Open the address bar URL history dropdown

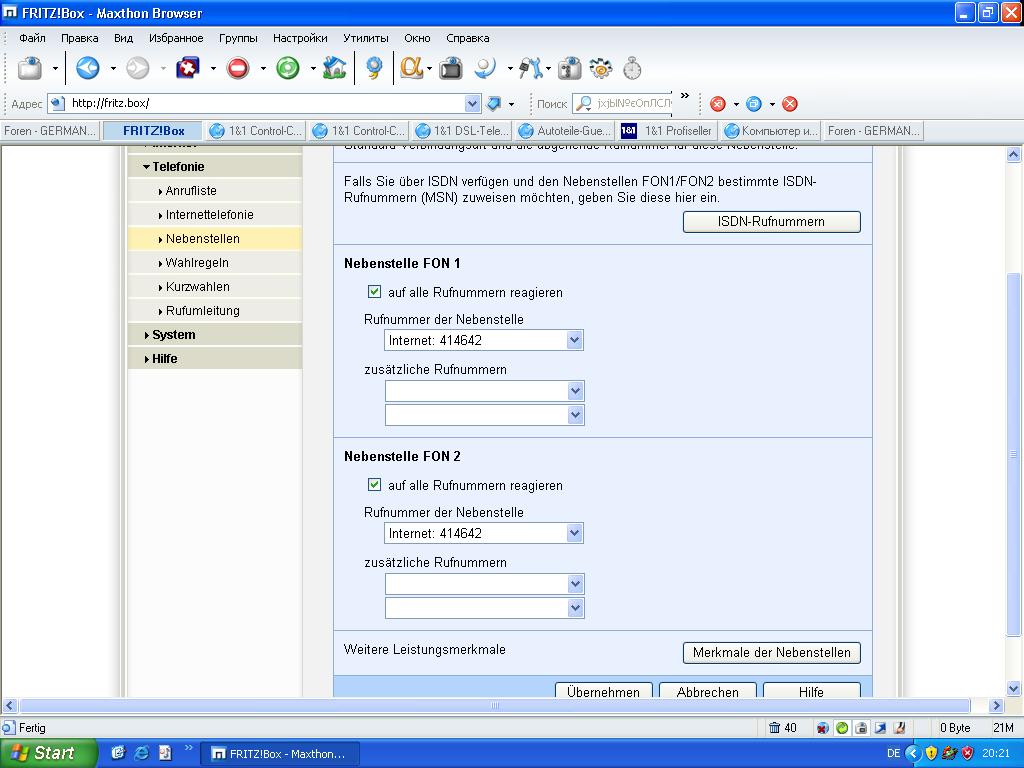(472, 103)
